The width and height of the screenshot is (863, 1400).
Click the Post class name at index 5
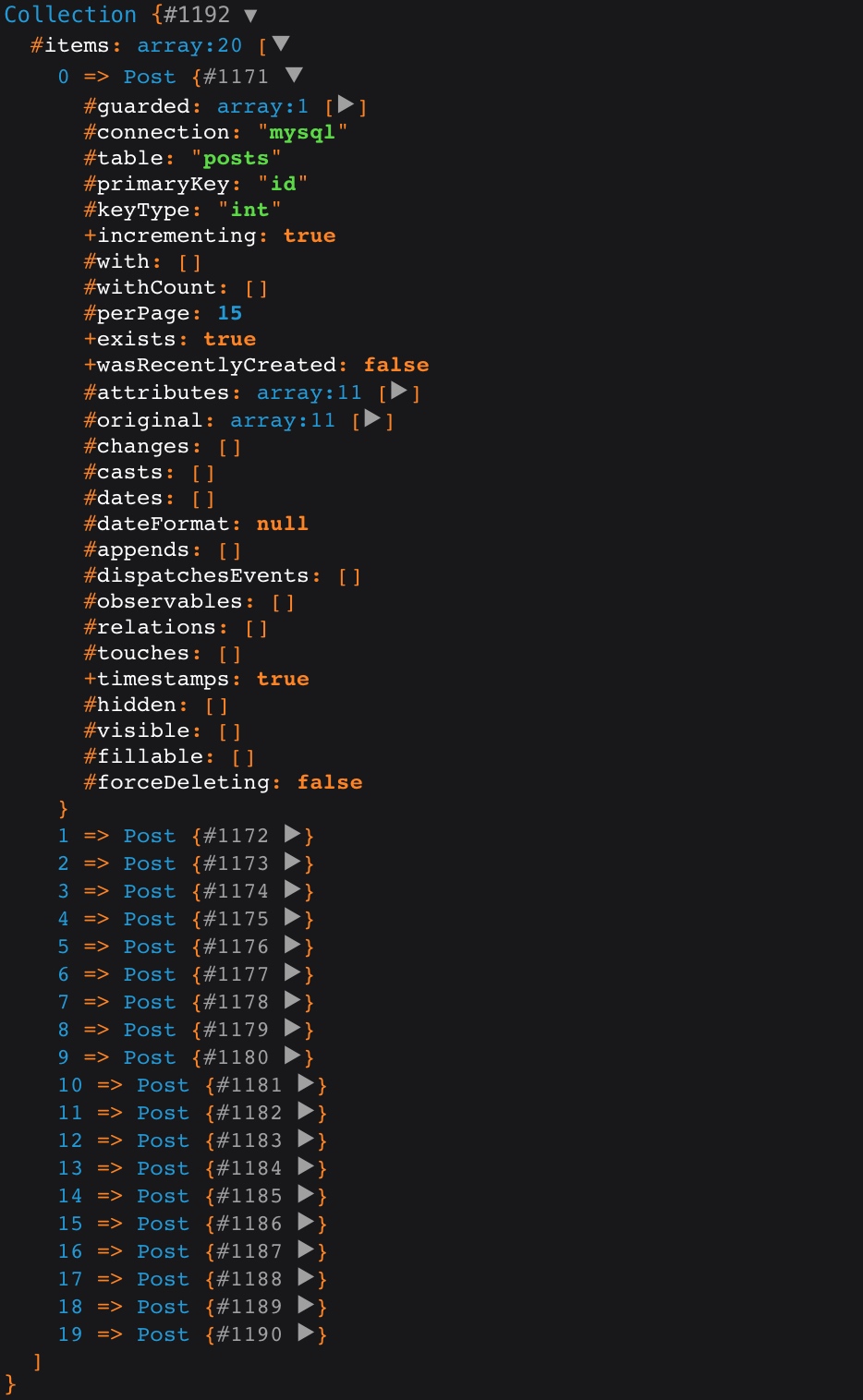(150, 947)
